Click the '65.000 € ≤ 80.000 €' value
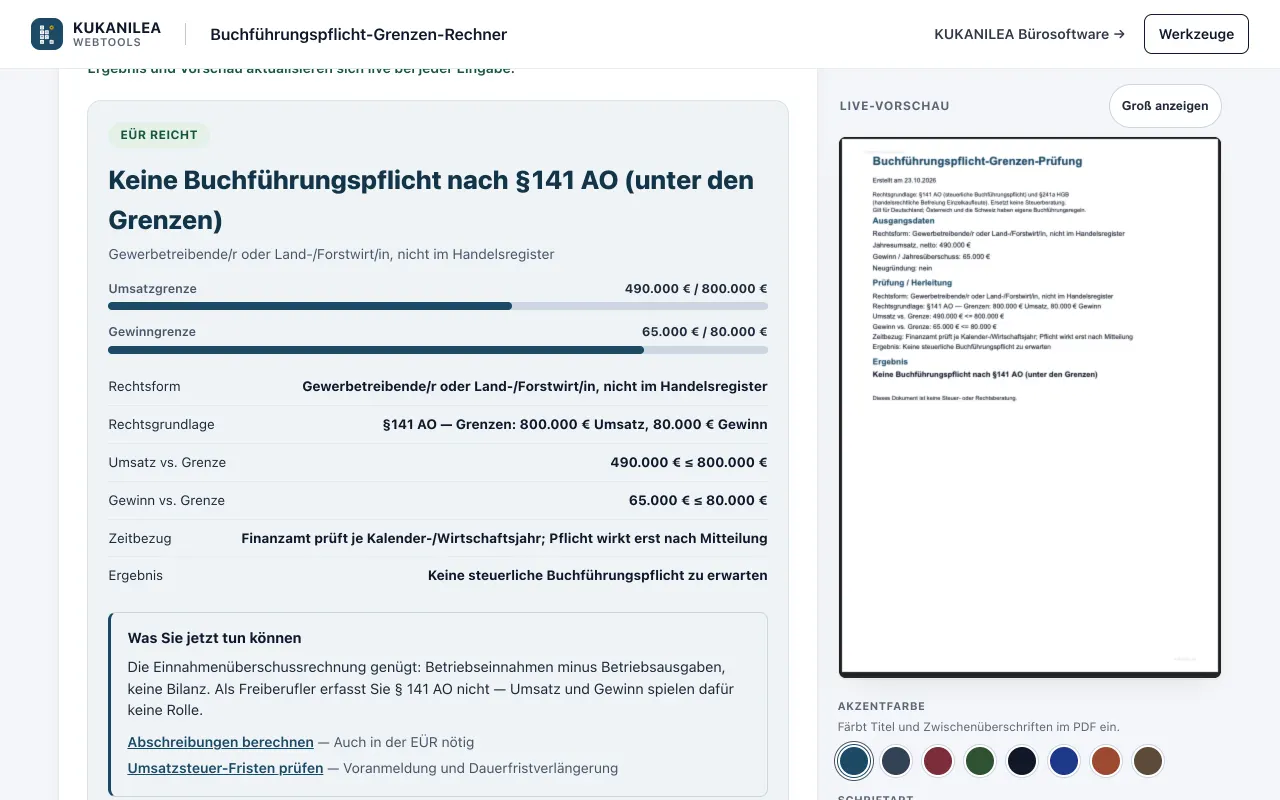 (698, 500)
